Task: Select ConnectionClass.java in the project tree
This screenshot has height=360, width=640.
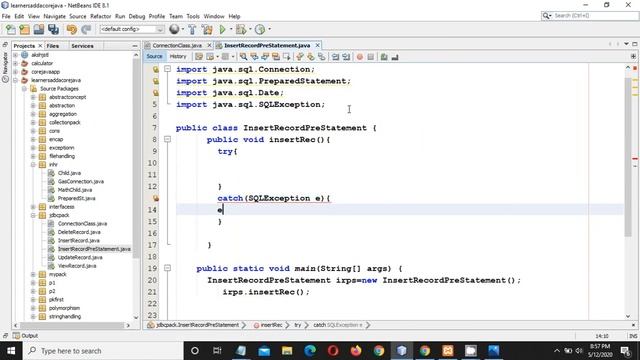Action: point(82,224)
